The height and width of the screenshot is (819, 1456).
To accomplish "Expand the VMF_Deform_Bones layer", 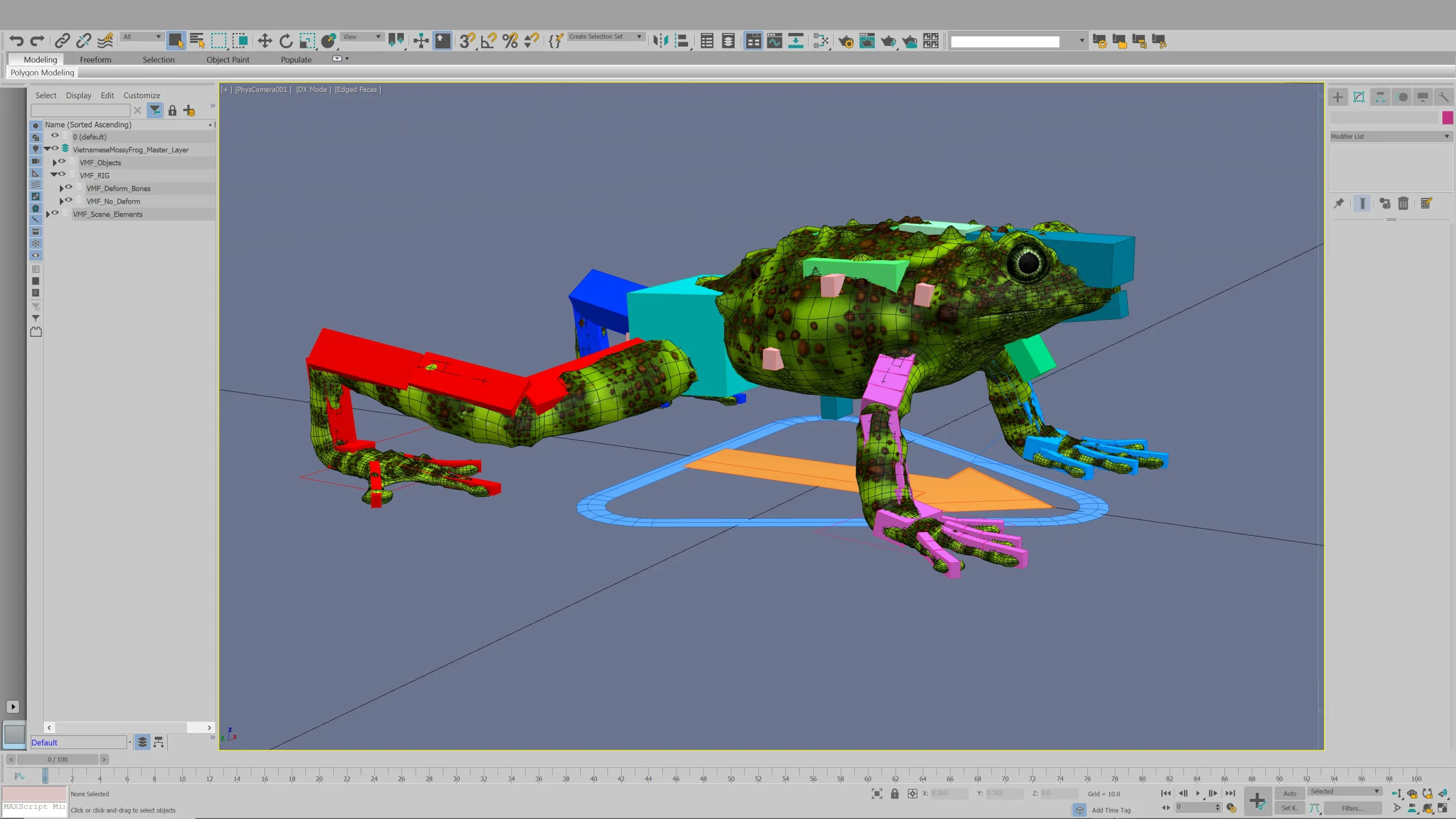I will tap(61, 188).
